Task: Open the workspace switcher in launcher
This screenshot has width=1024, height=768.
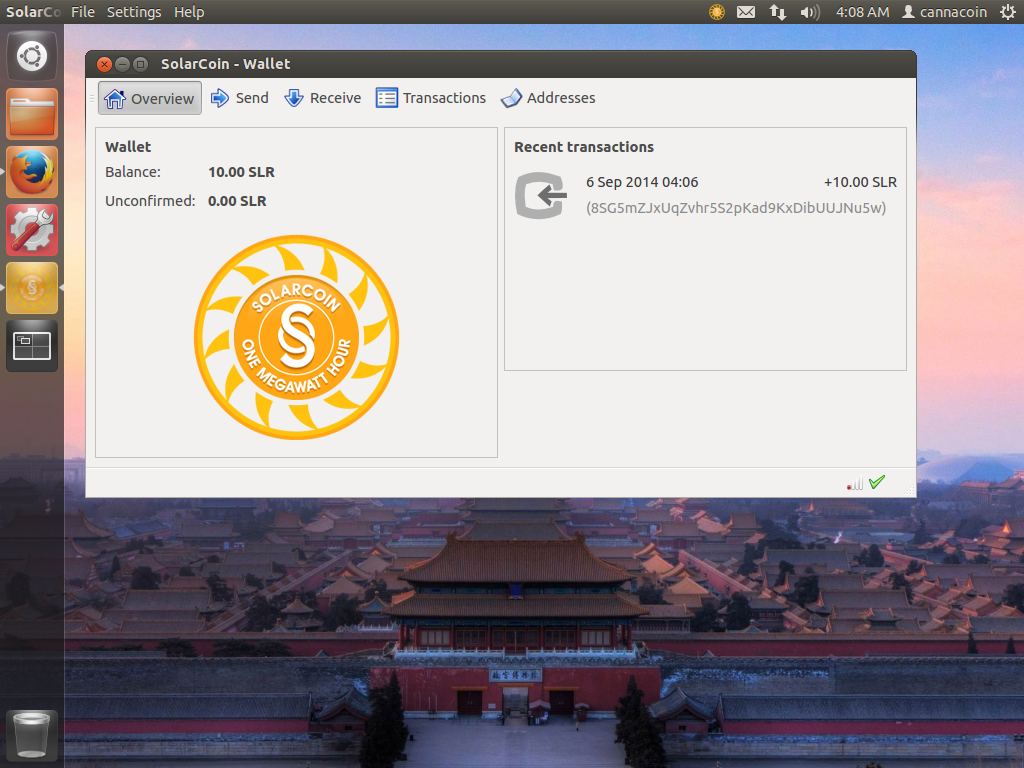Action: tap(32, 346)
